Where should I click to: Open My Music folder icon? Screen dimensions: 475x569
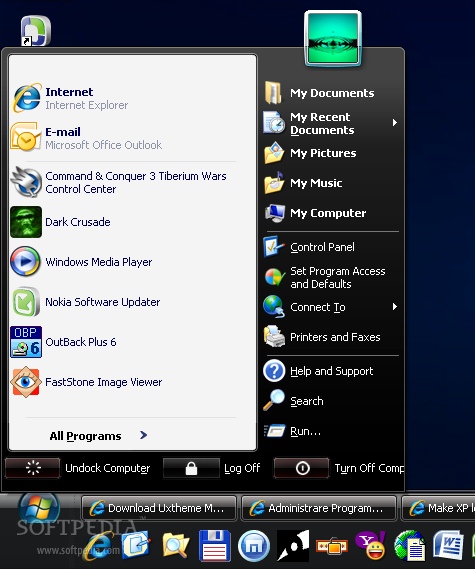(274, 183)
